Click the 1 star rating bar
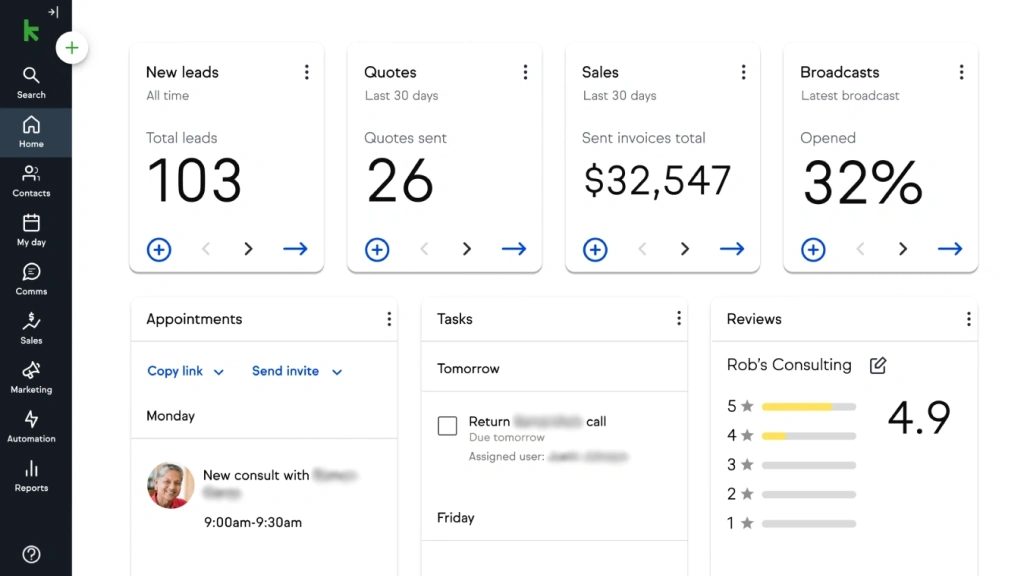The image size is (1024, 576). coord(808,524)
